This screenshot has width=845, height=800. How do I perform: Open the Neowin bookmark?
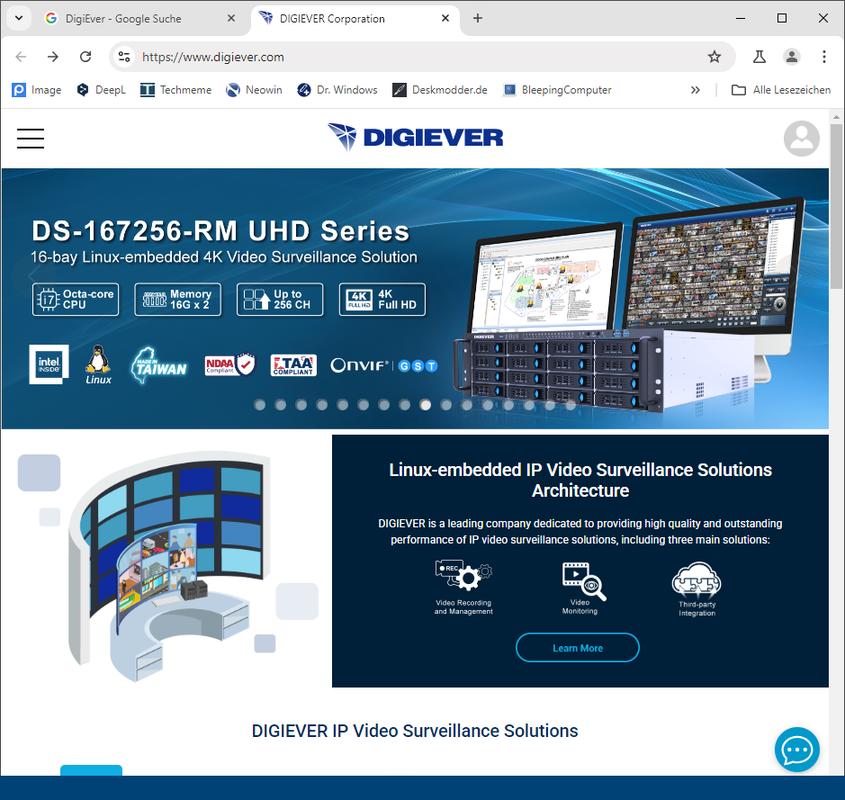254,90
